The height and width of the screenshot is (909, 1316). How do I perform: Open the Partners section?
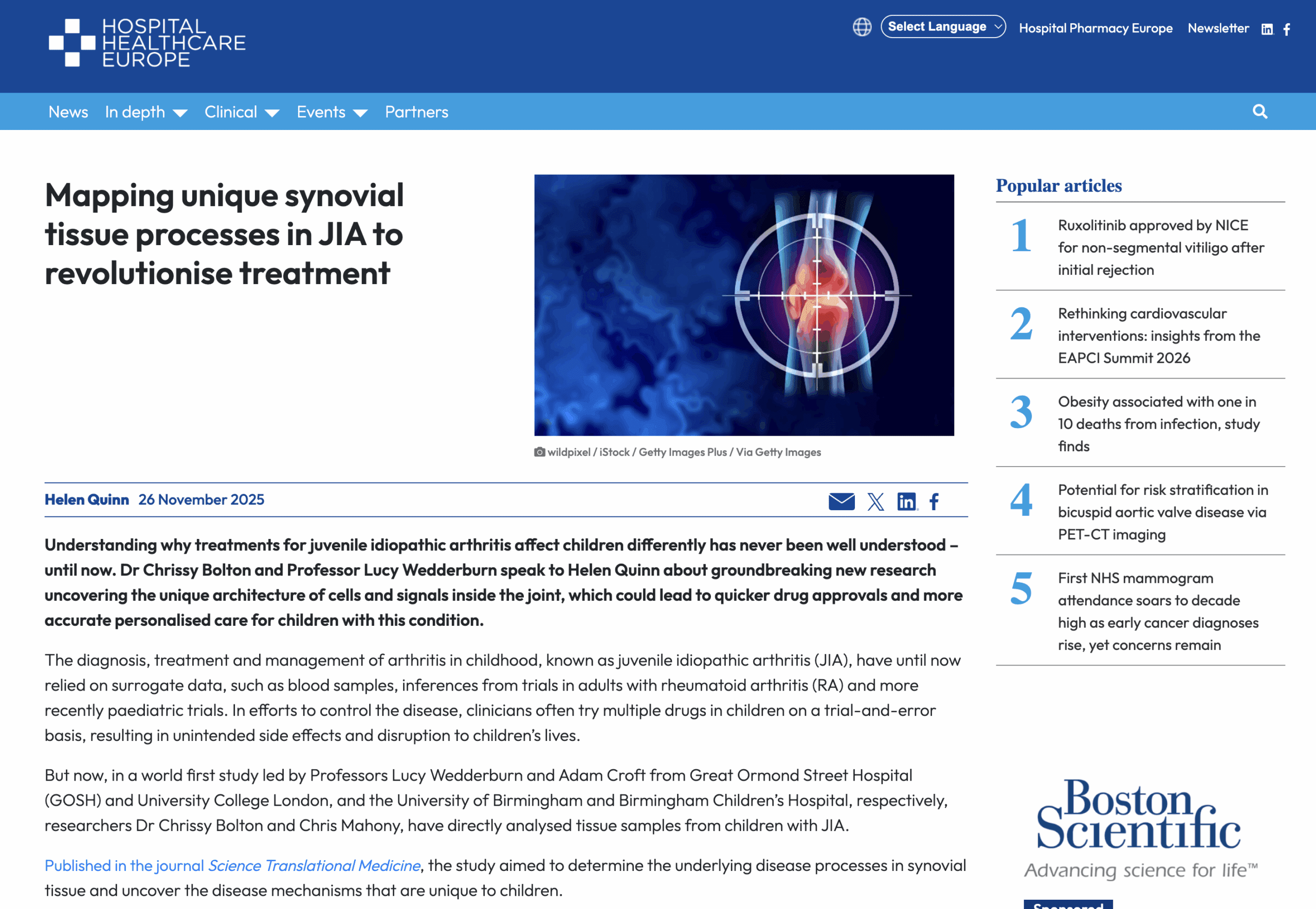coord(416,112)
